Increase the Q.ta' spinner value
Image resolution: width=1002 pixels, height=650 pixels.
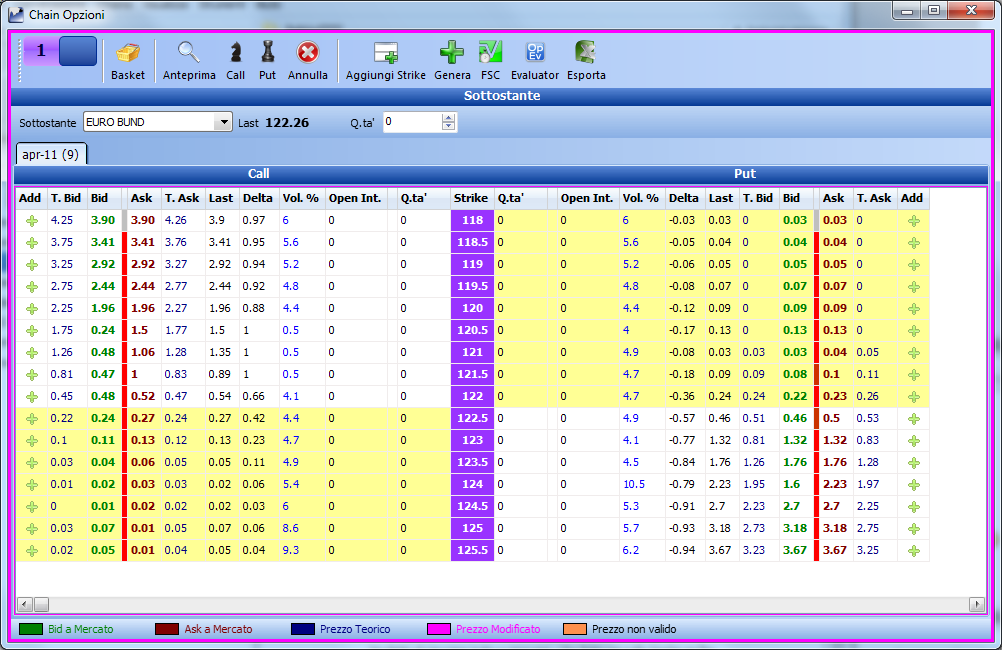tap(449, 118)
